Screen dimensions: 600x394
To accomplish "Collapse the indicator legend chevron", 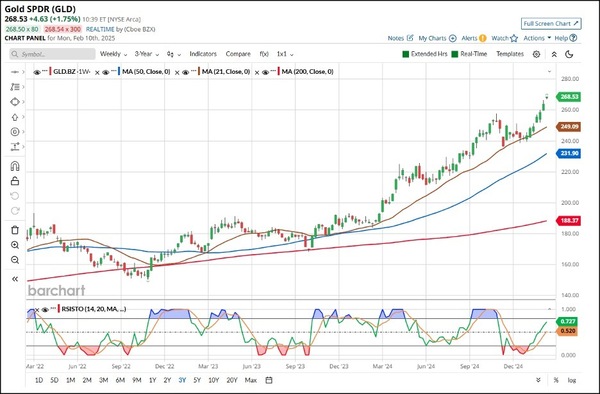I will [x=549, y=72].
